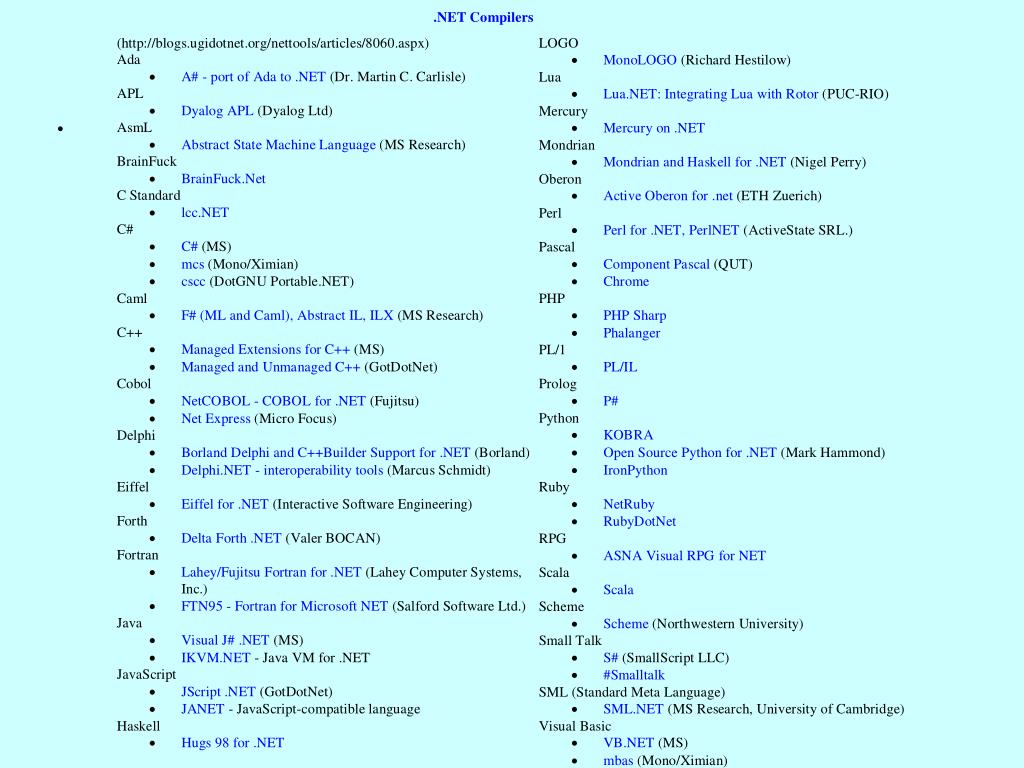Screen dimensions: 1024x768
Task: Open Delphi.NET interoperability tools link
Action: pos(282,470)
